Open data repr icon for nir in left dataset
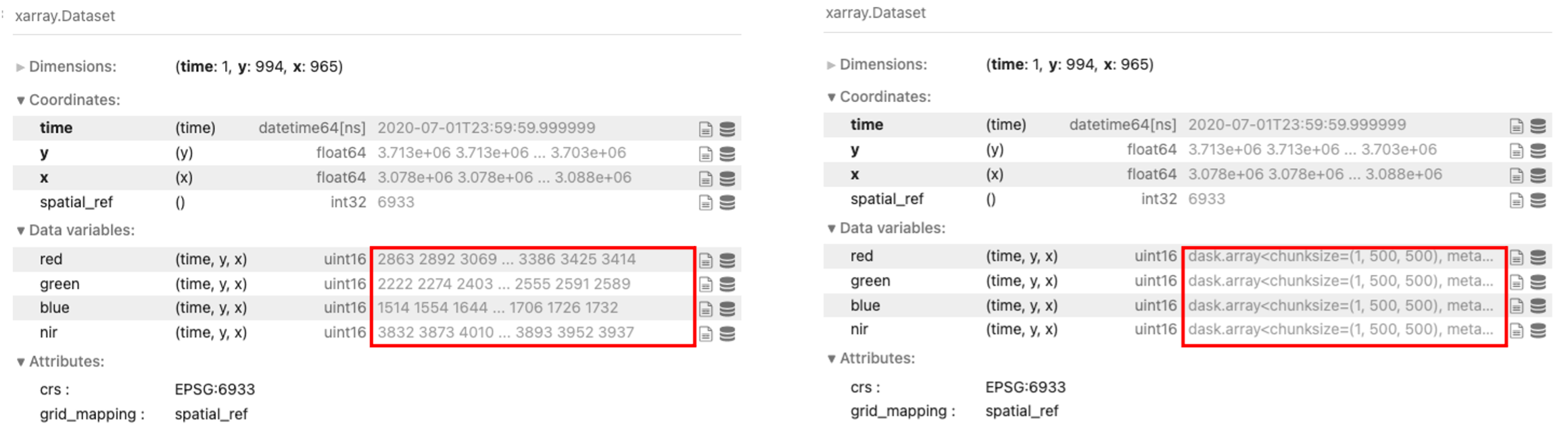The height and width of the screenshot is (439, 1568). pos(727,334)
